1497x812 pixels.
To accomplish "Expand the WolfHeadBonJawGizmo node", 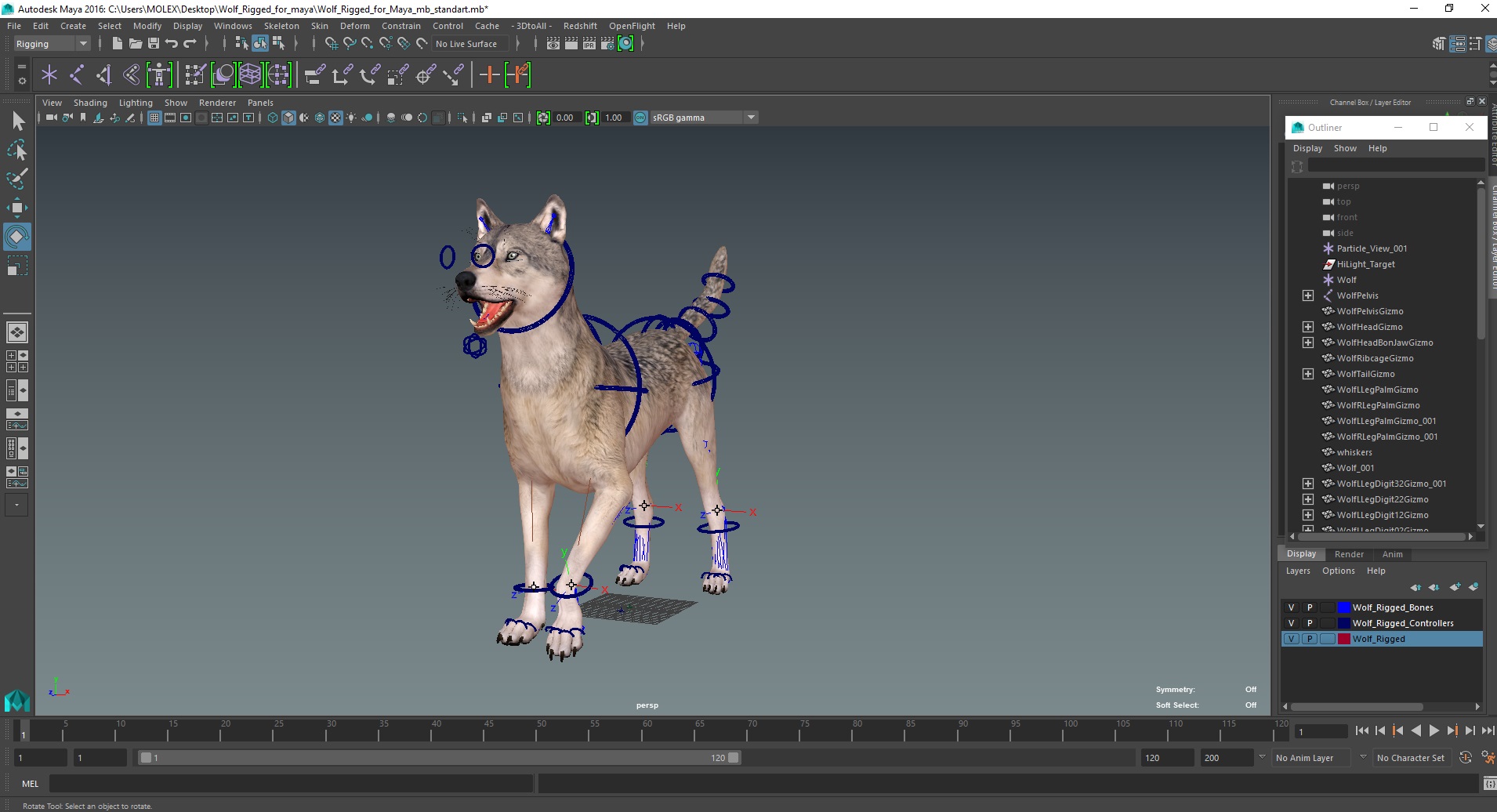I will 1308,343.
